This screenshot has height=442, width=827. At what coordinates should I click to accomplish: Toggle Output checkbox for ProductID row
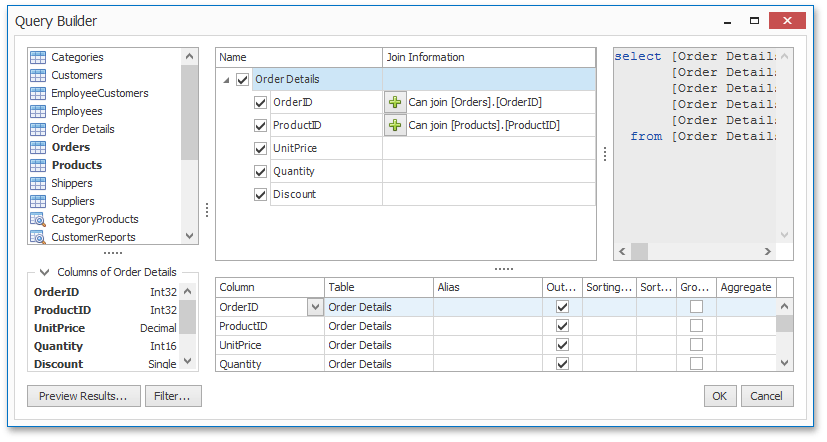point(563,326)
